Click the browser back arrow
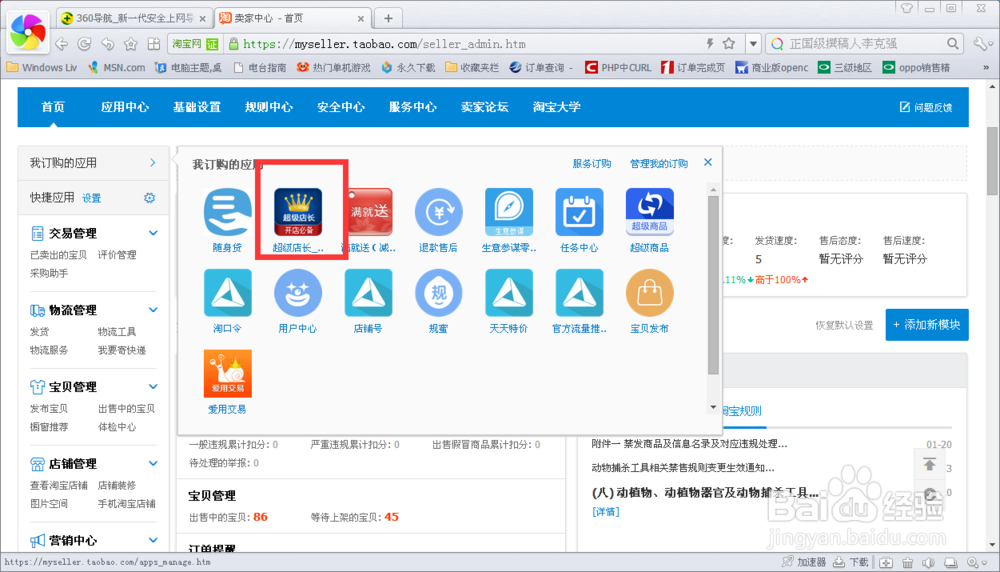The image size is (1000, 572). (62, 44)
